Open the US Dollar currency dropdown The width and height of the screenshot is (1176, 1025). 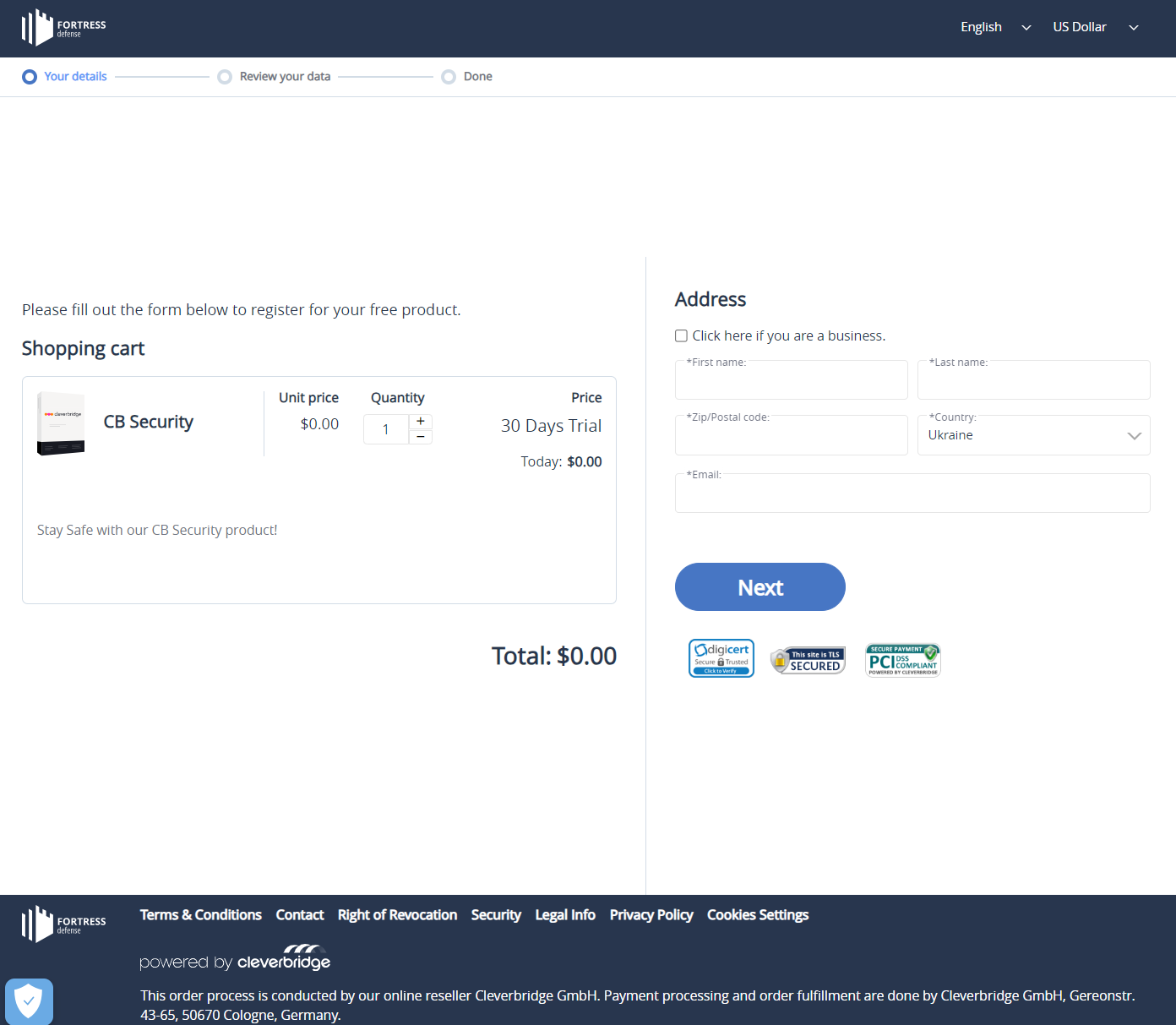1096,27
